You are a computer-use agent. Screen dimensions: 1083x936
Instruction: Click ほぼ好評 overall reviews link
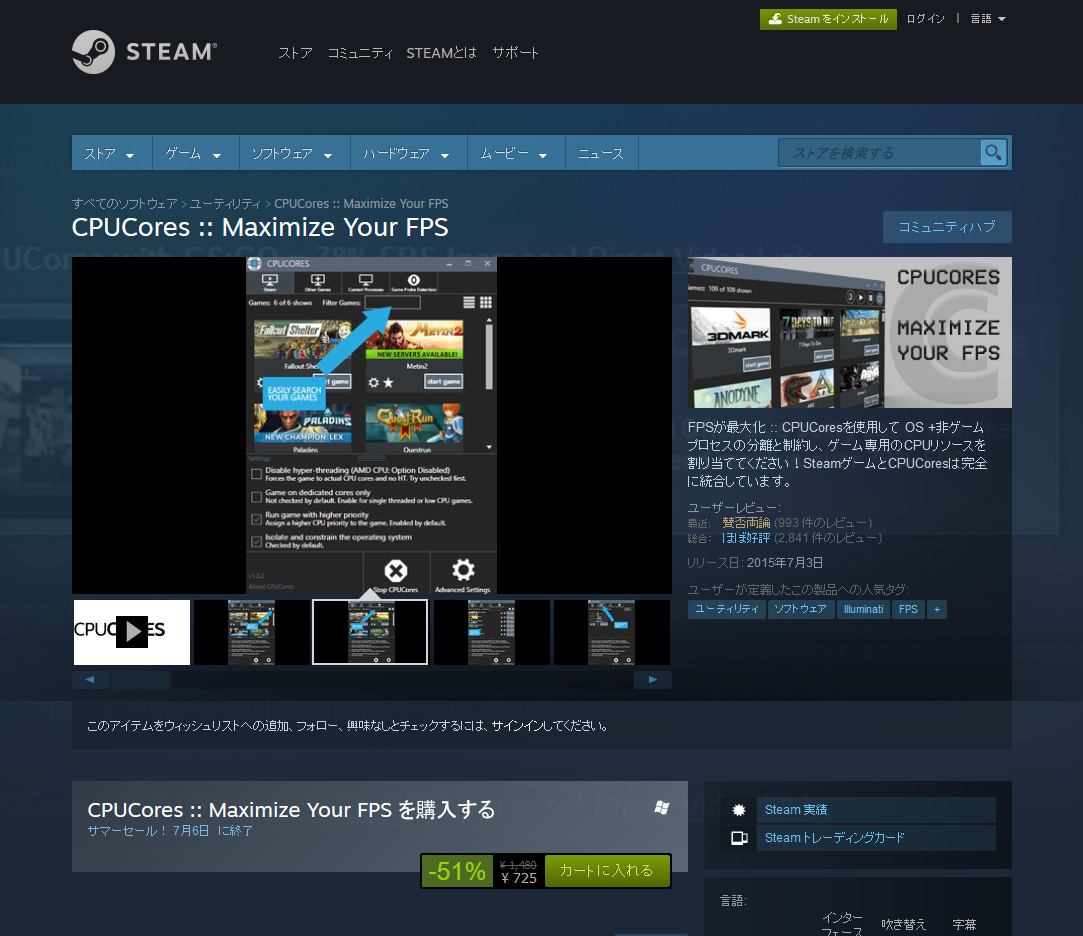click(746, 538)
